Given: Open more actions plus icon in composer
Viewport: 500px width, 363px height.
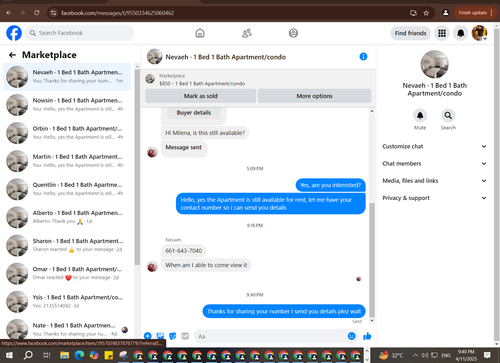Looking at the screenshot, I should (148, 336).
